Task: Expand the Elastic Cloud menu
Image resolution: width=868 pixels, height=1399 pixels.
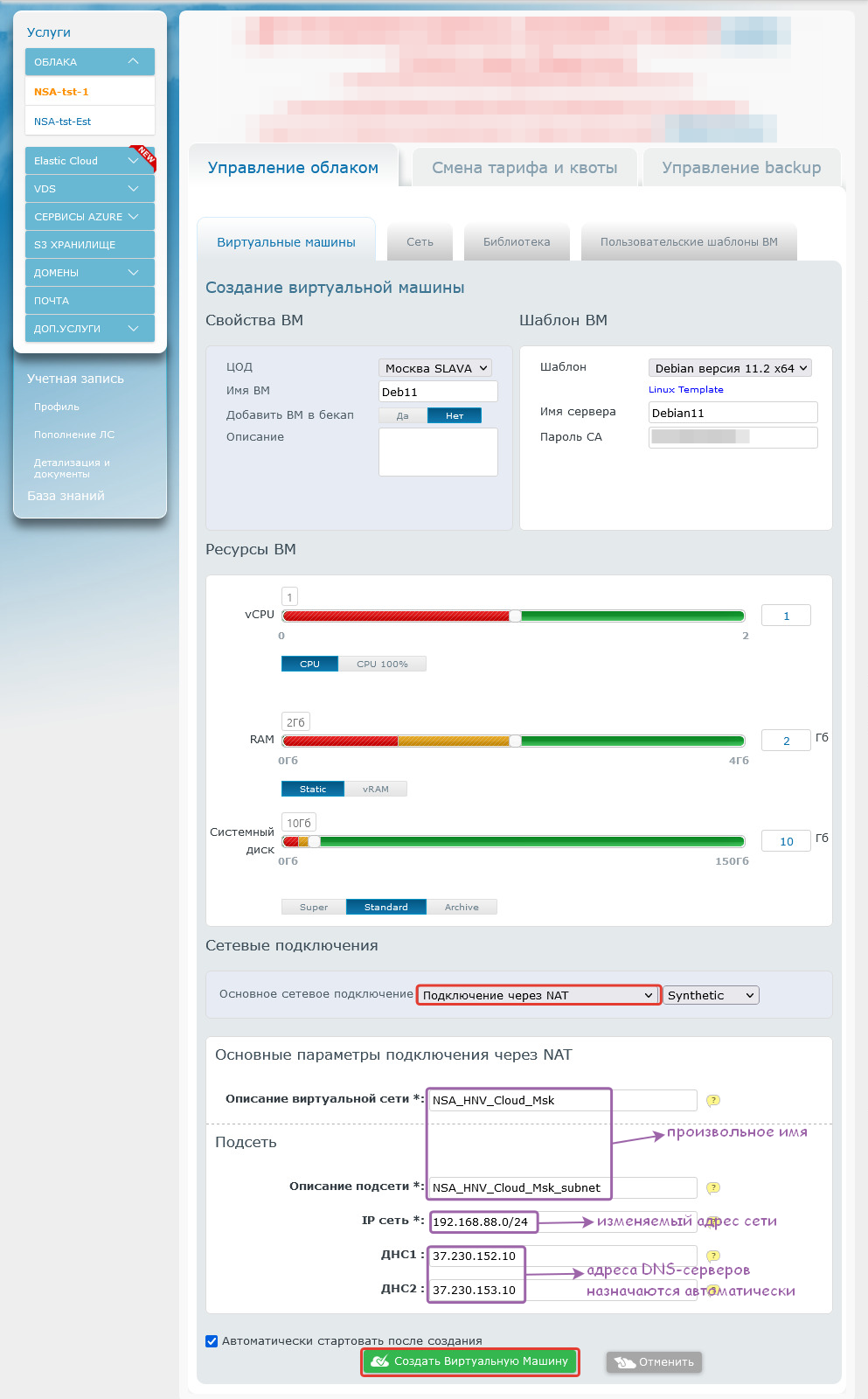Action: click(133, 161)
